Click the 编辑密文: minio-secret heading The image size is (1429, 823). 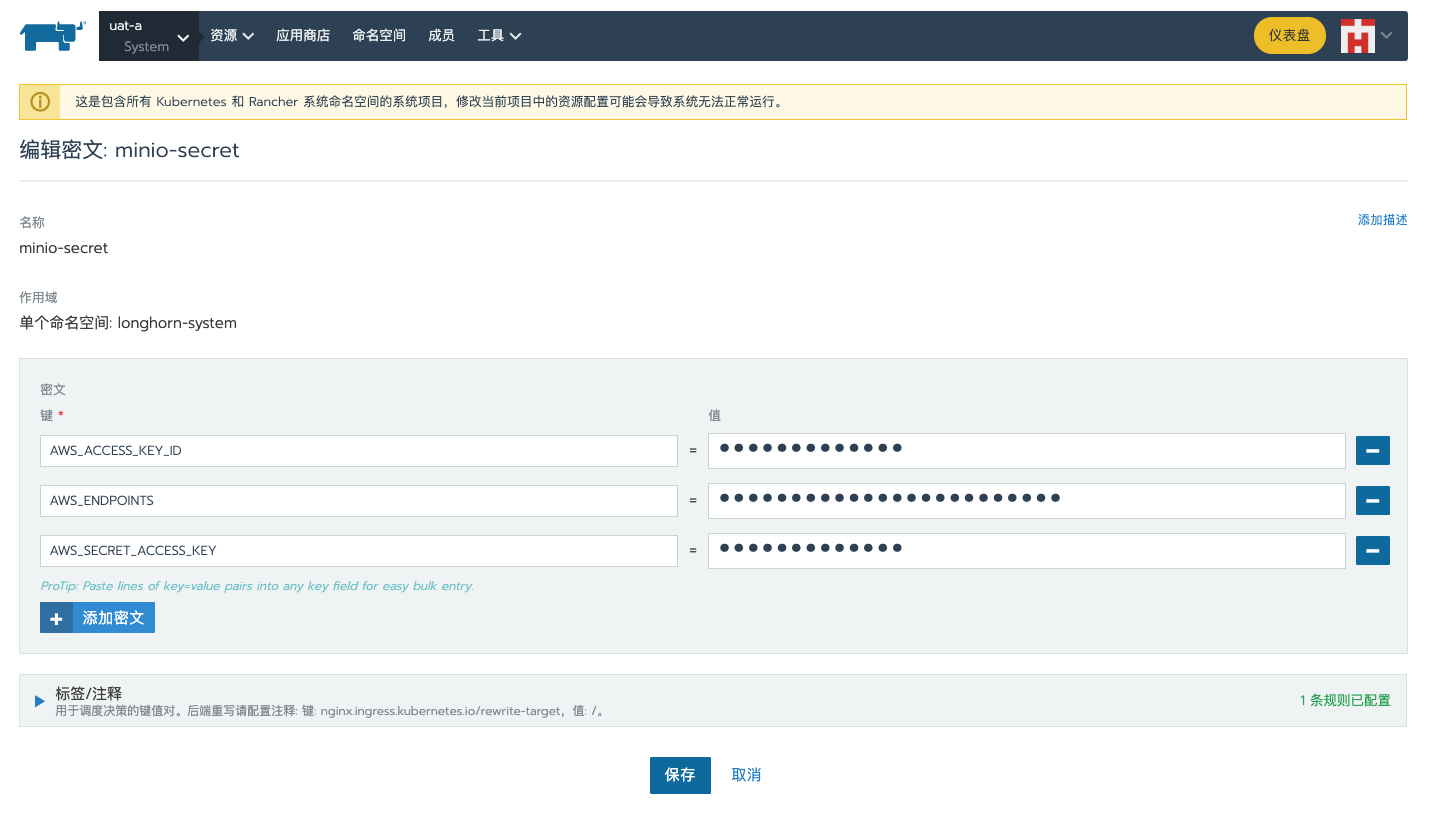tap(130, 150)
